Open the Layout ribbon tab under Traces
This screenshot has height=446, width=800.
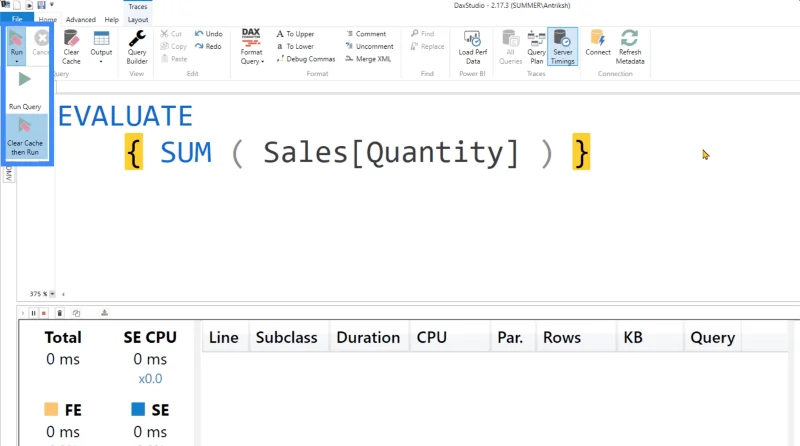pyautogui.click(x=138, y=20)
